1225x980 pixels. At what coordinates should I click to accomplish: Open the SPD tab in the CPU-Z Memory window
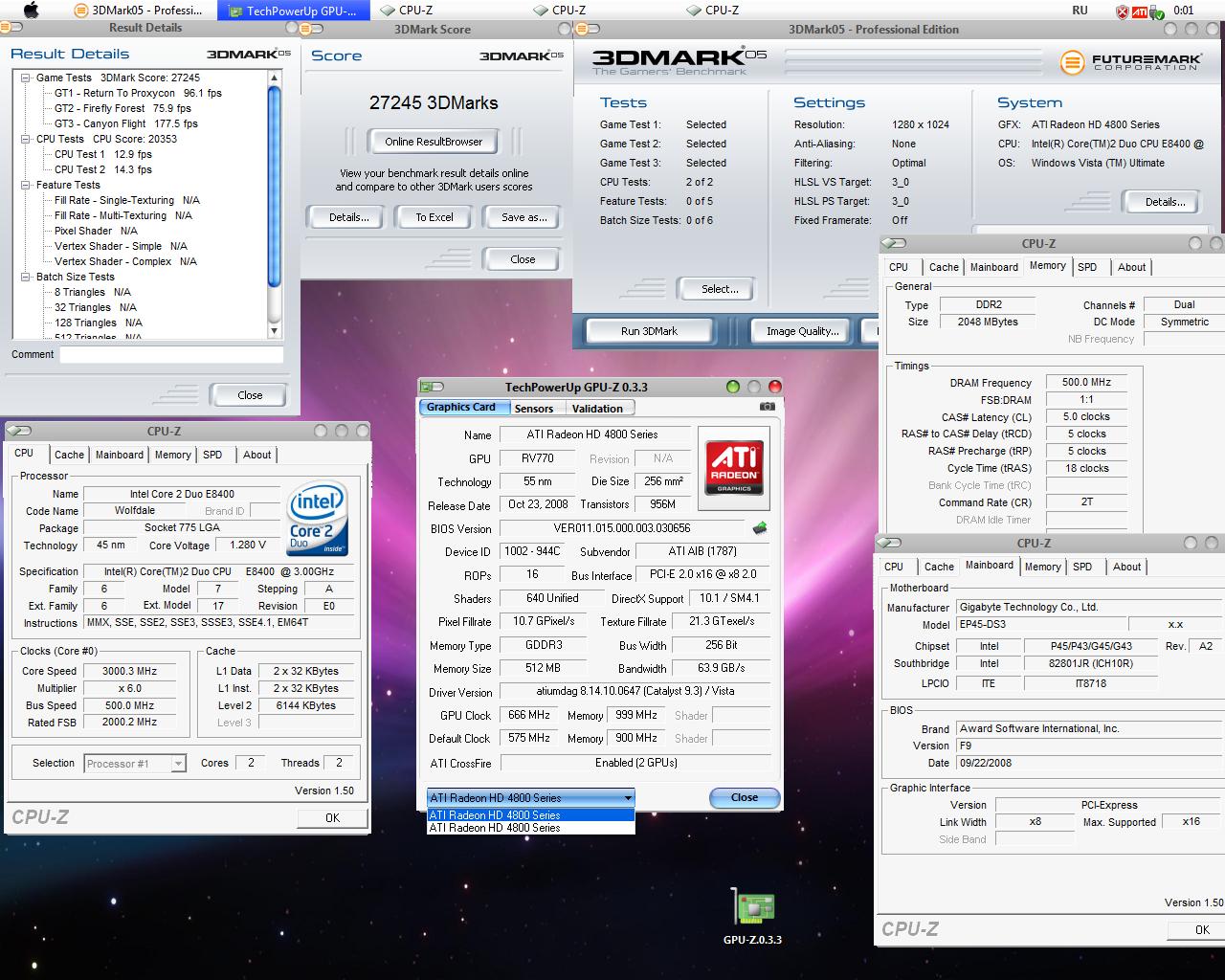coord(1087,267)
